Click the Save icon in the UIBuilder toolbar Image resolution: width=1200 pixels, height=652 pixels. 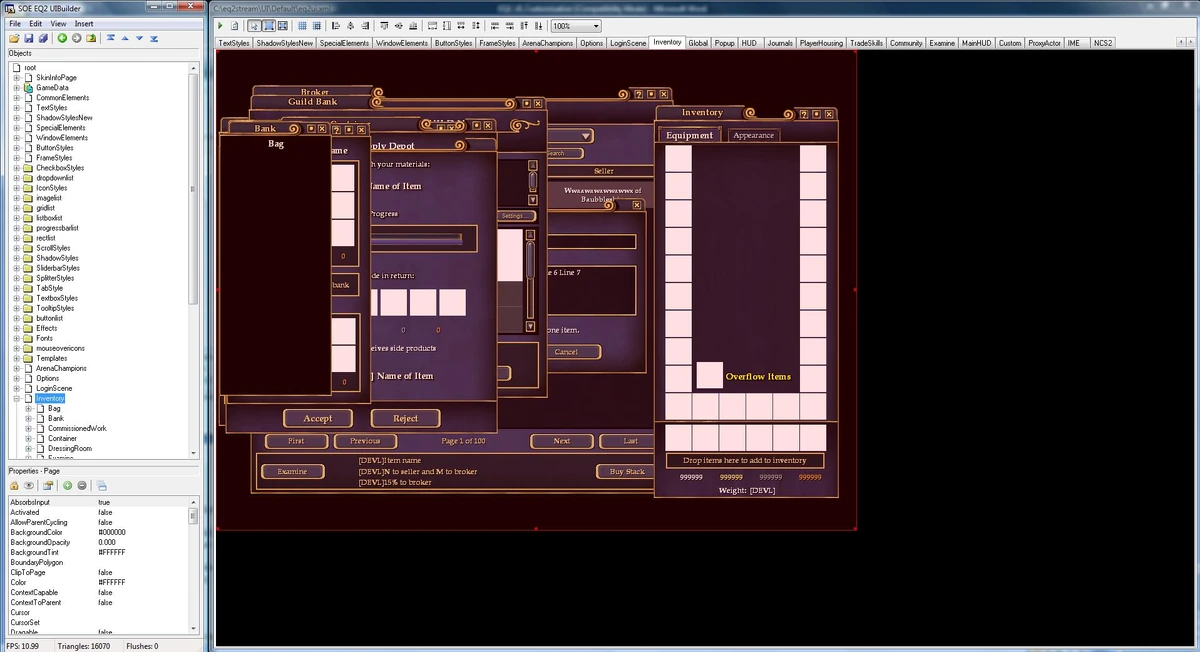pos(29,38)
